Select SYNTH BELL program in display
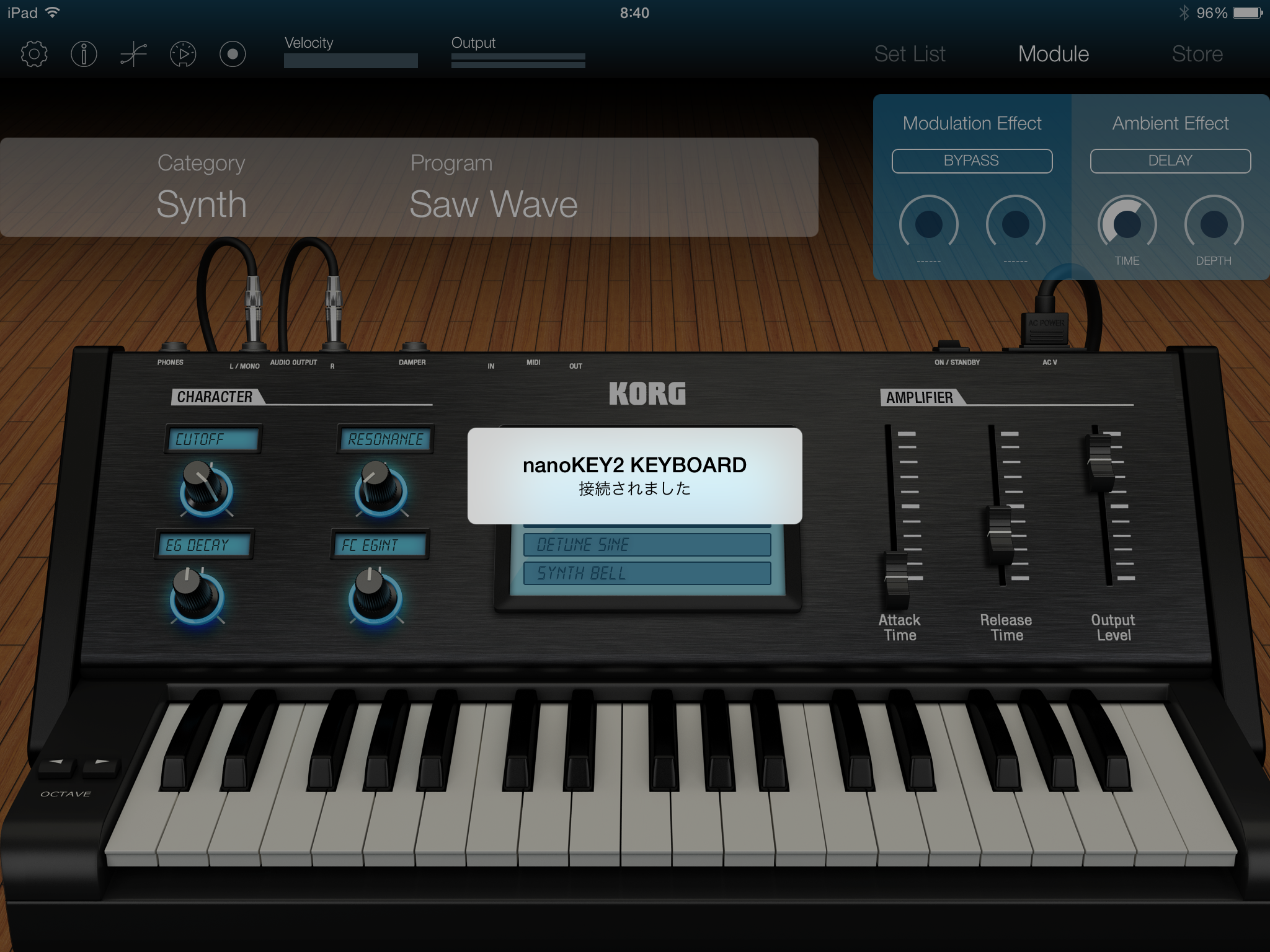This screenshot has width=1270, height=952. pos(647,573)
